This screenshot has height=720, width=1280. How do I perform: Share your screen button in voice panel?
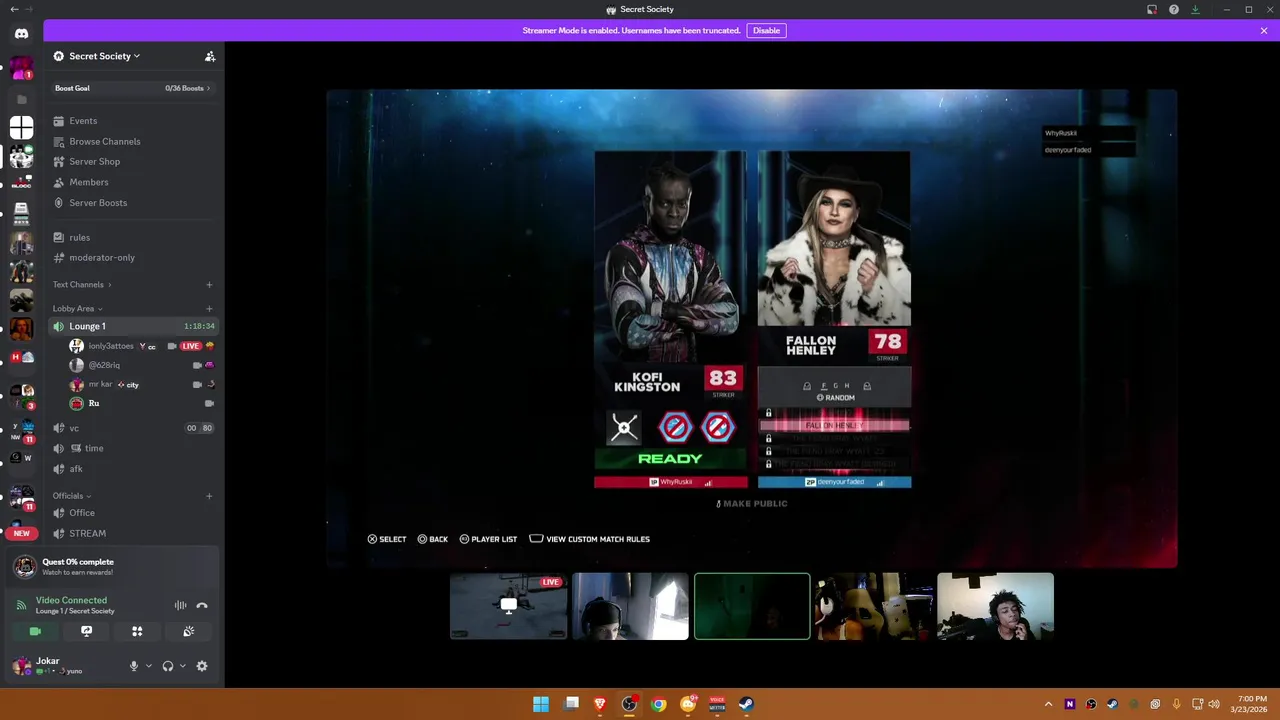coord(86,631)
